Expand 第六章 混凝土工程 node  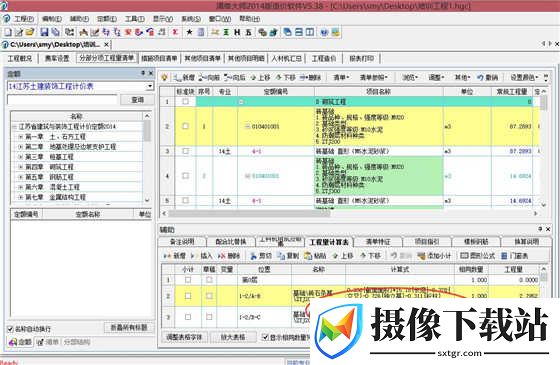pyautogui.click(x=20, y=187)
